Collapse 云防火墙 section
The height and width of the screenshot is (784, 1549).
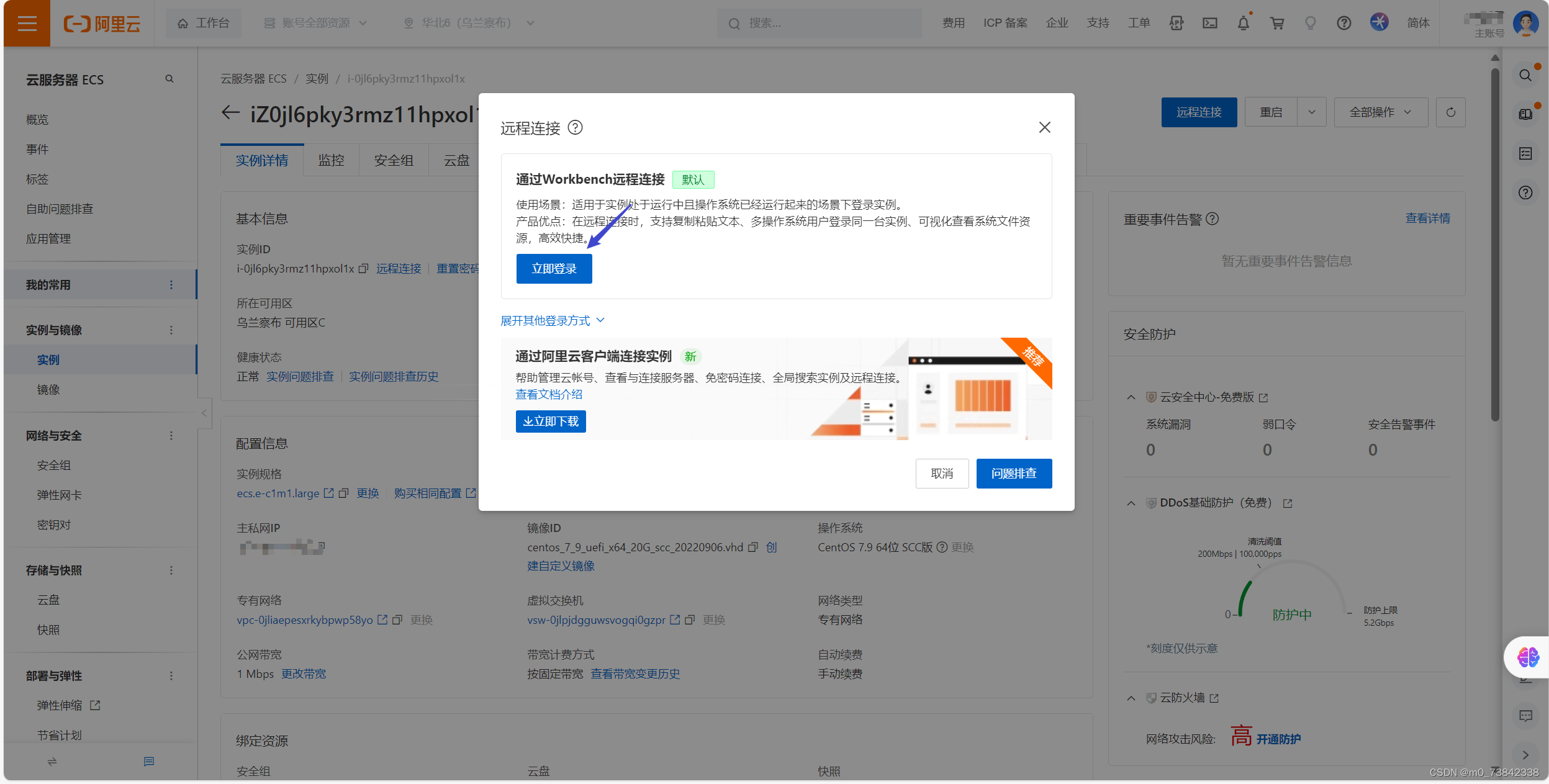(x=1131, y=698)
